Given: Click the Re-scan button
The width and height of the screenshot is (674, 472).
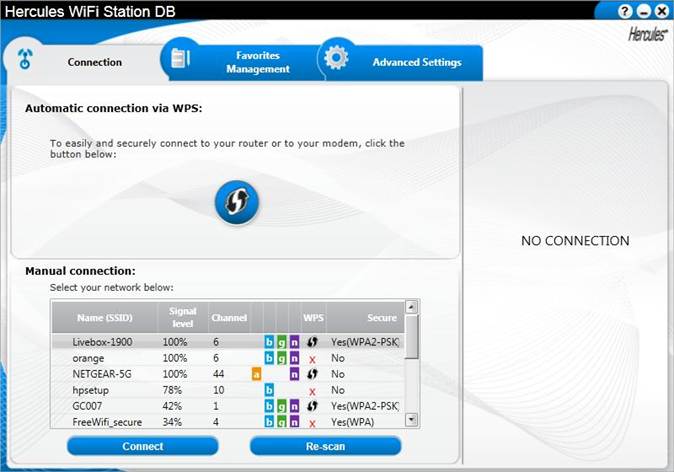Looking at the screenshot, I should pyautogui.click(x=325, y=446).
